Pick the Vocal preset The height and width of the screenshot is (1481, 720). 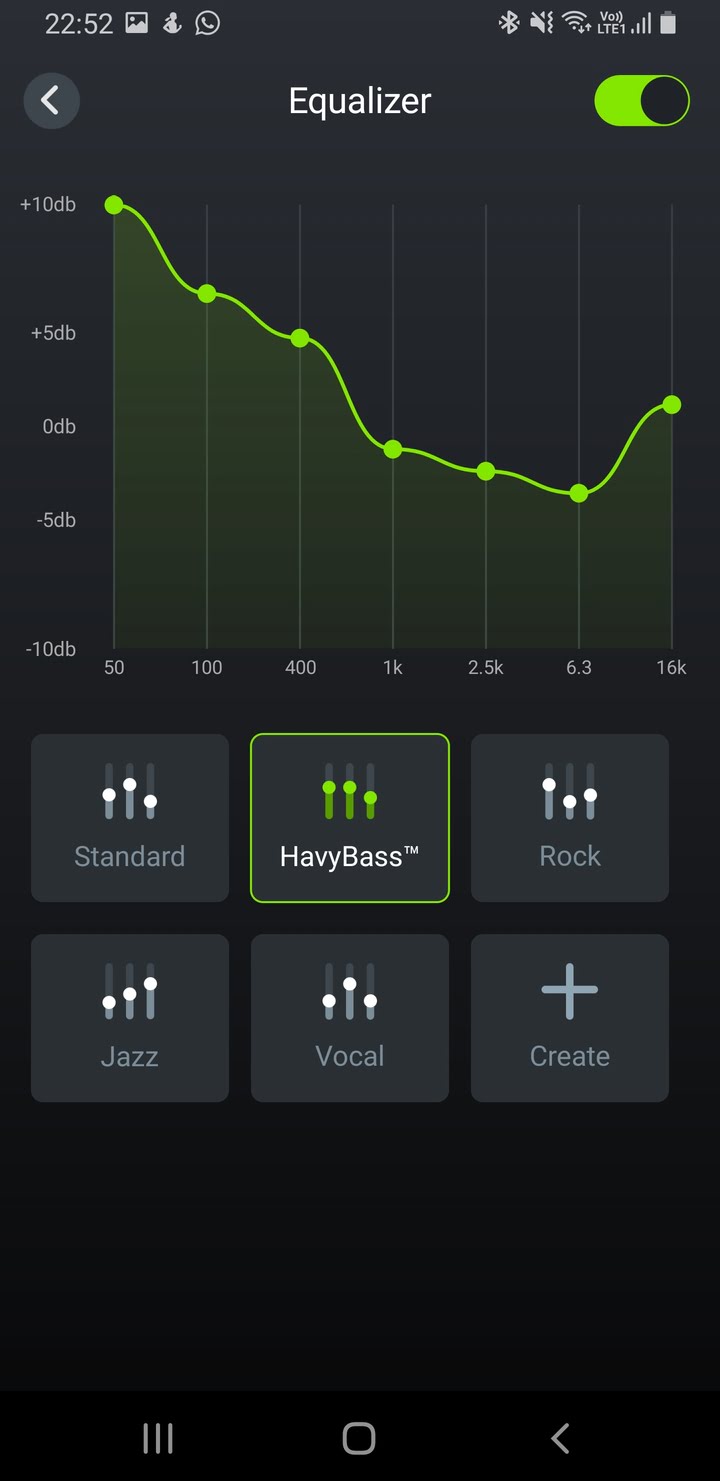pyautogui.click(x=350, y=1018)
